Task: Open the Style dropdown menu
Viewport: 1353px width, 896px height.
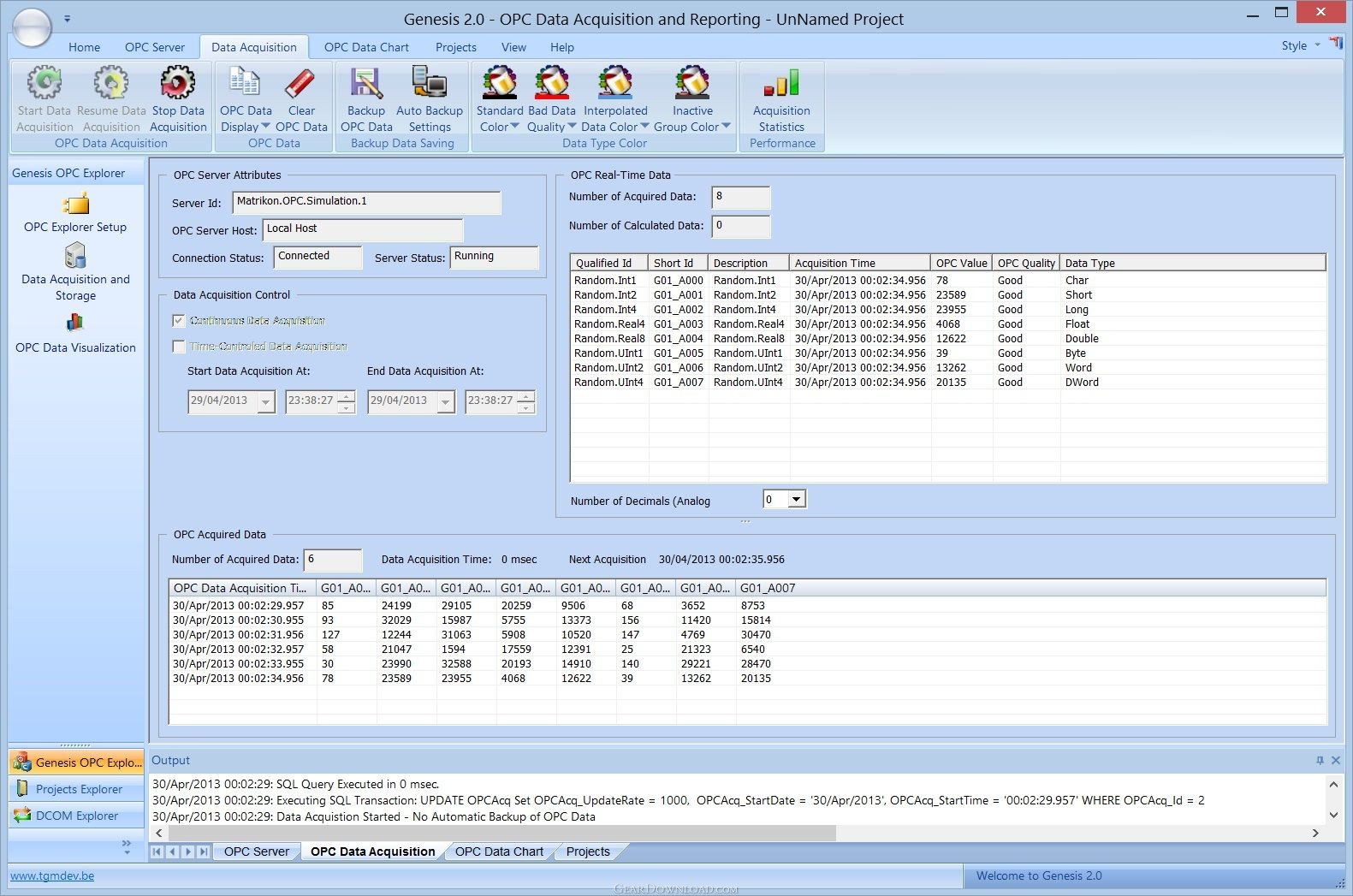Action: [1301, 45]
